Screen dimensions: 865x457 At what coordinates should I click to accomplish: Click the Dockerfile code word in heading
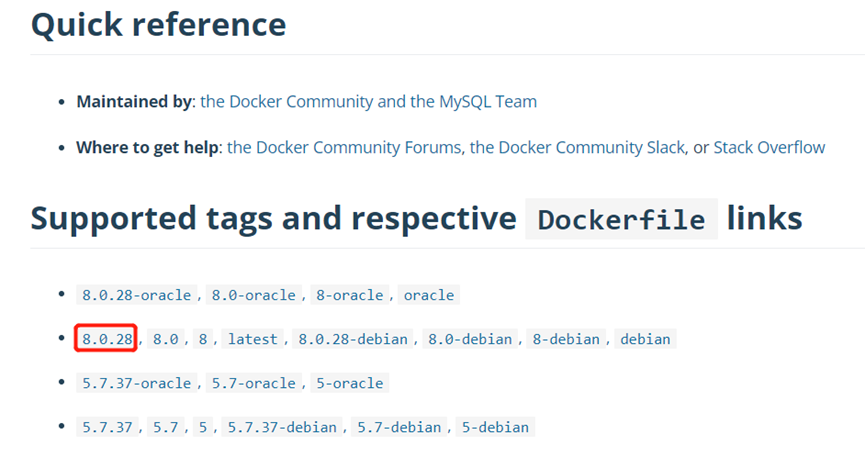point(621,220)
